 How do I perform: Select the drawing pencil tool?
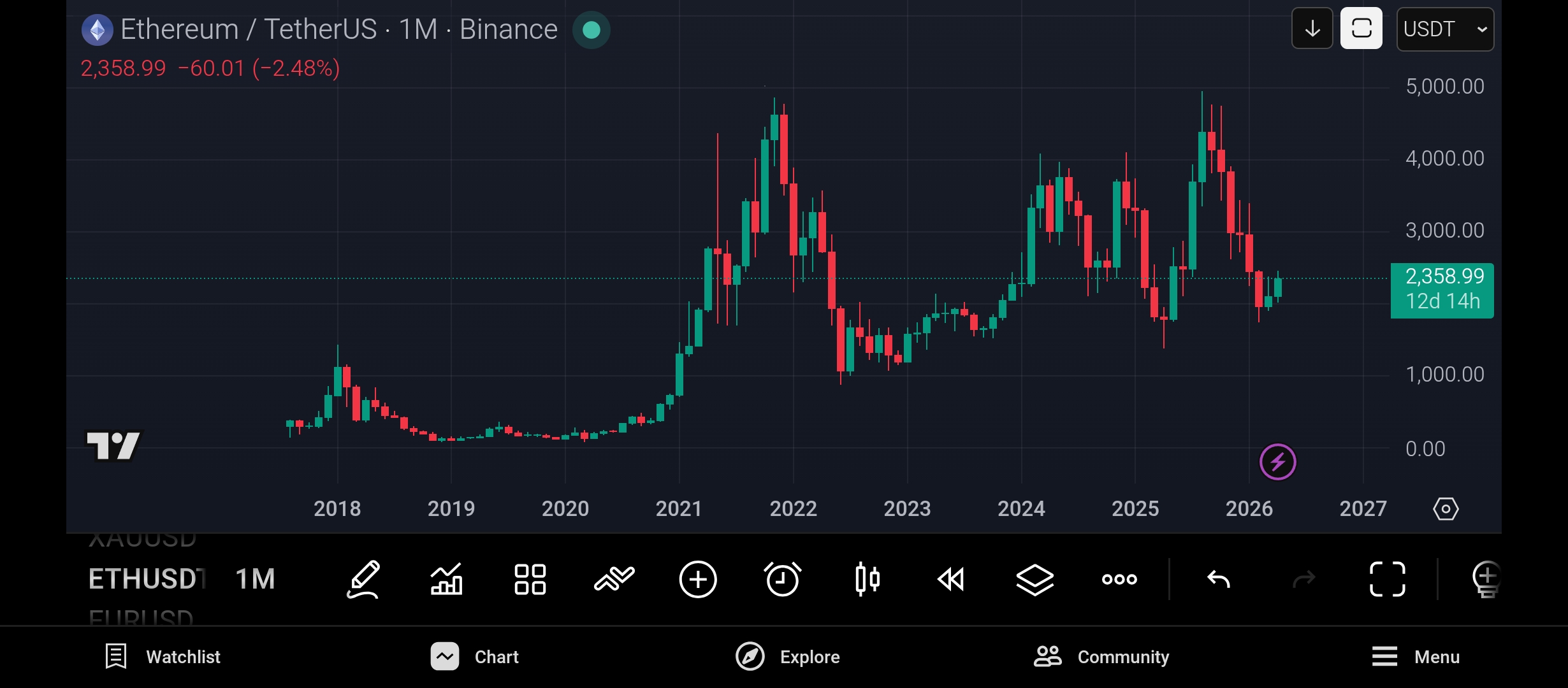363,579
